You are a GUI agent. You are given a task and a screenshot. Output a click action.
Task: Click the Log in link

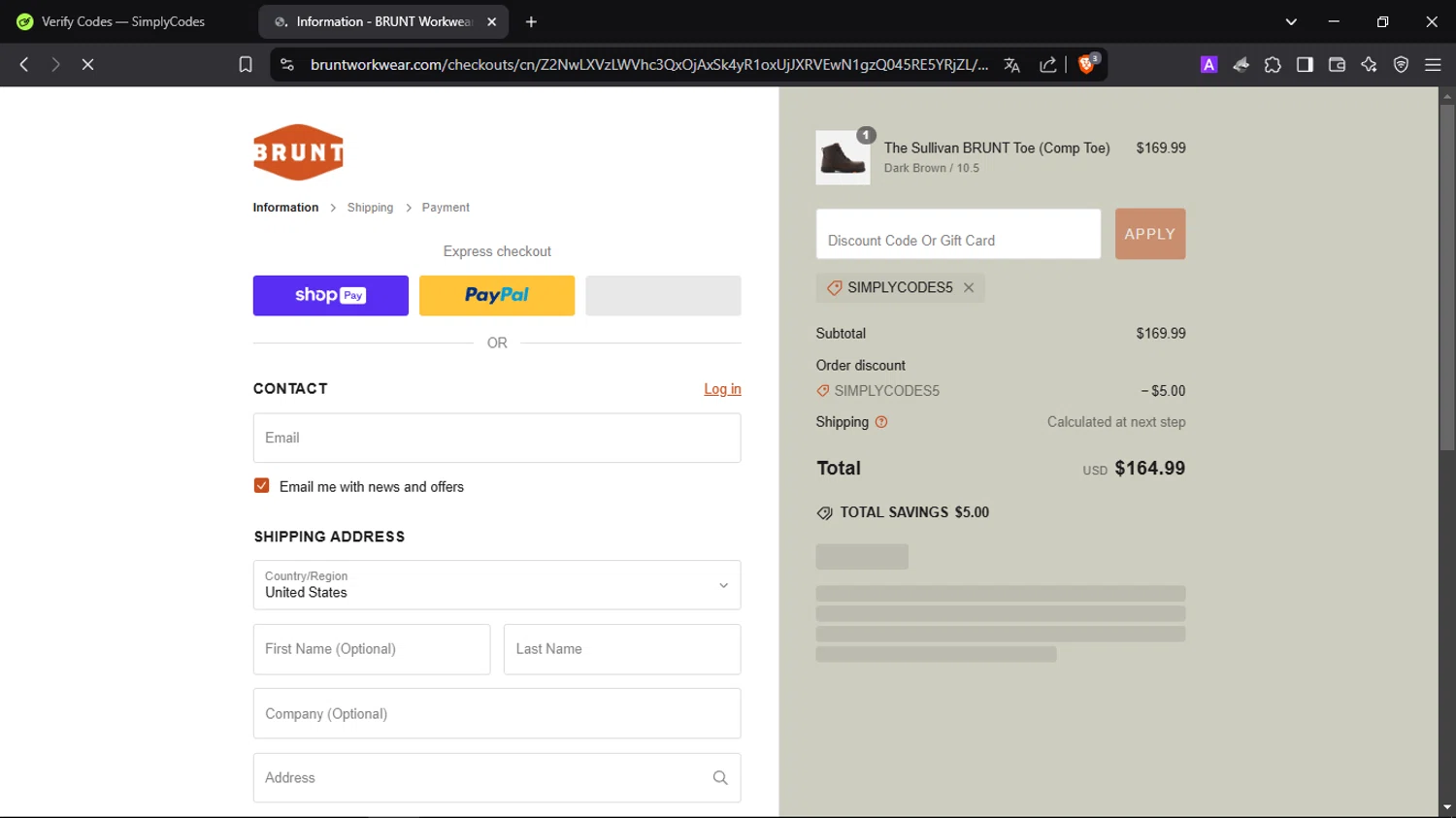tap(722, 389)
